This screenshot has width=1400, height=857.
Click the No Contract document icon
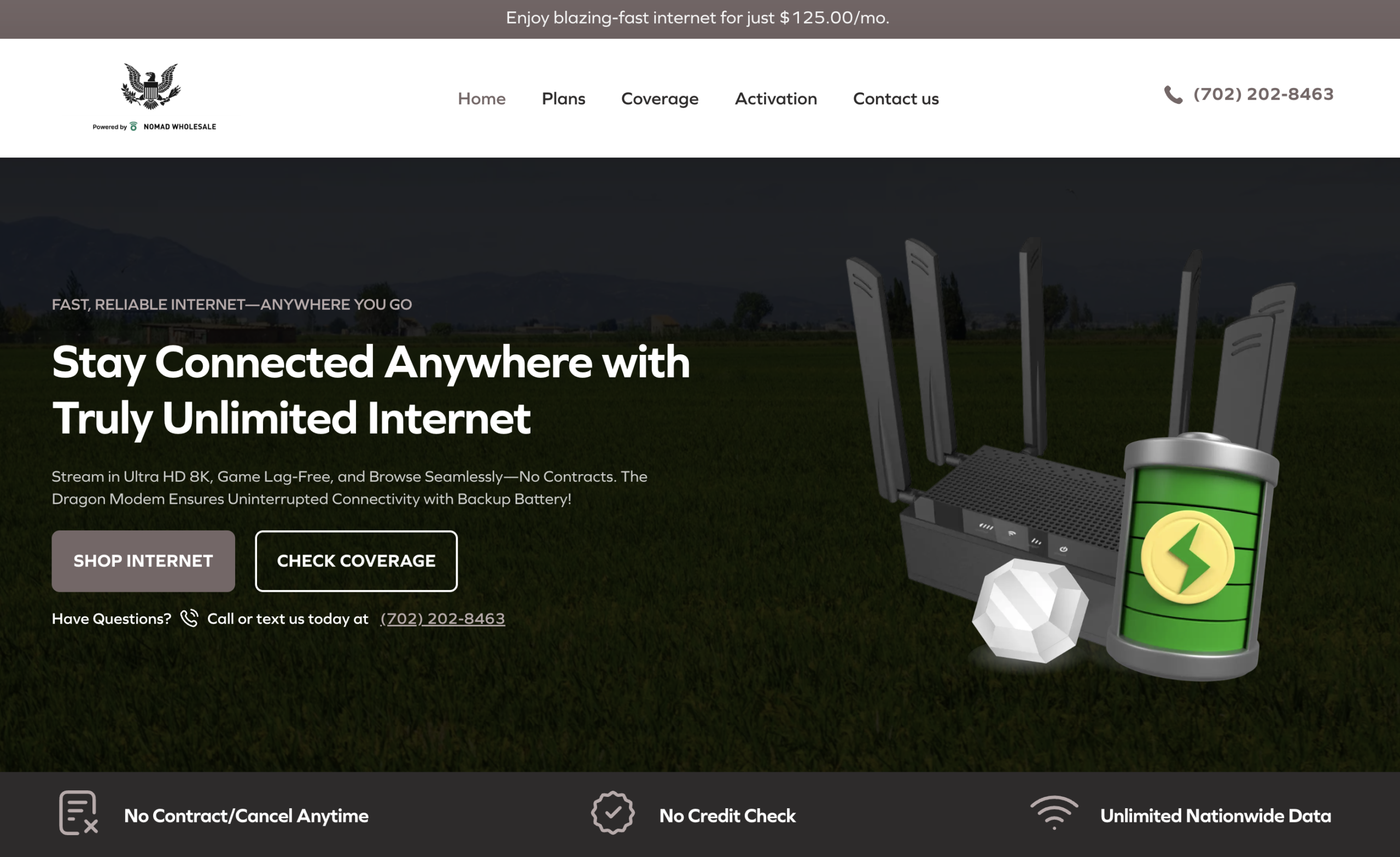coord(78,813)
